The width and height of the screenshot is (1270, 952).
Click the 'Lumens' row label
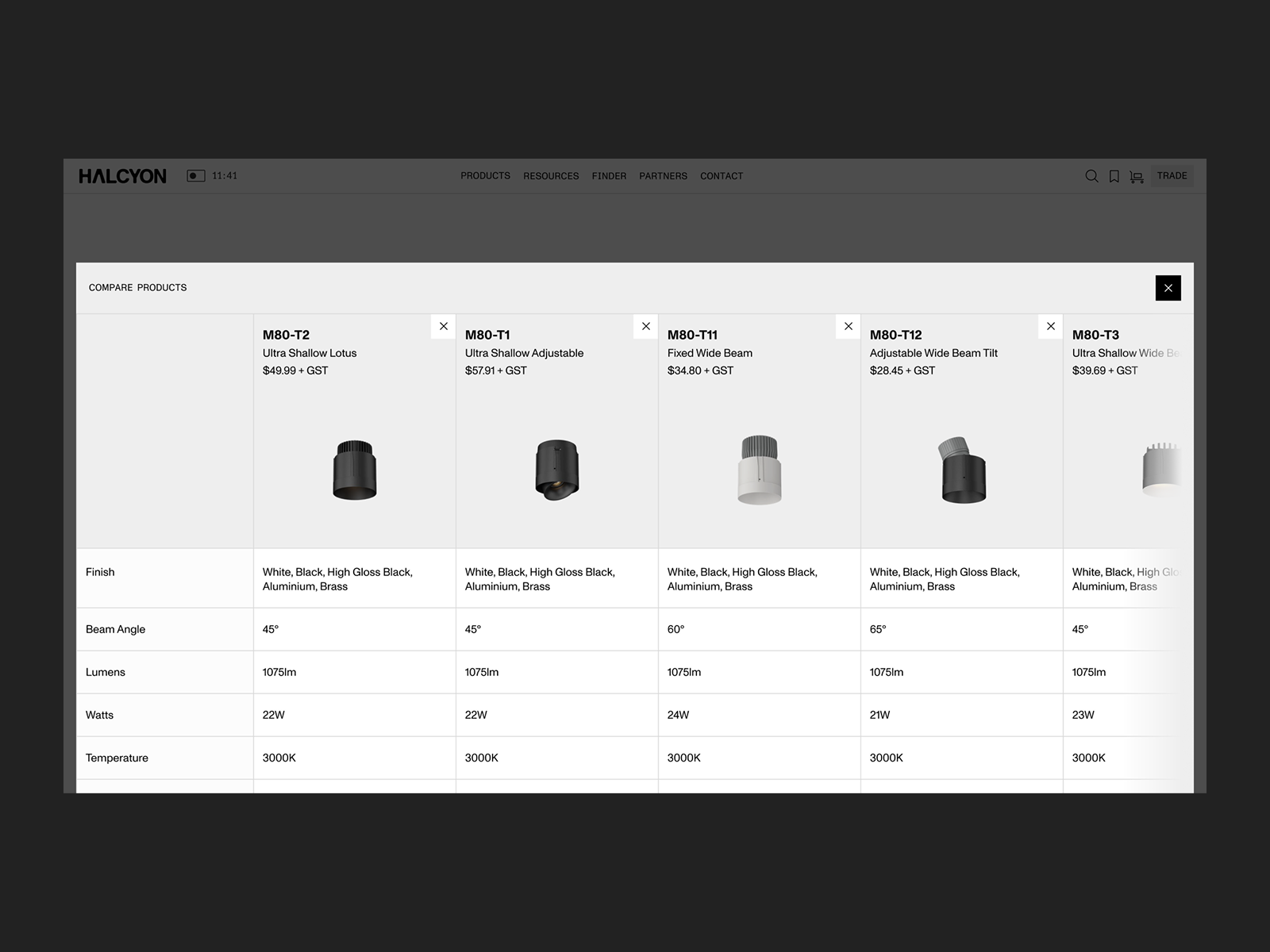coord(106,672)
